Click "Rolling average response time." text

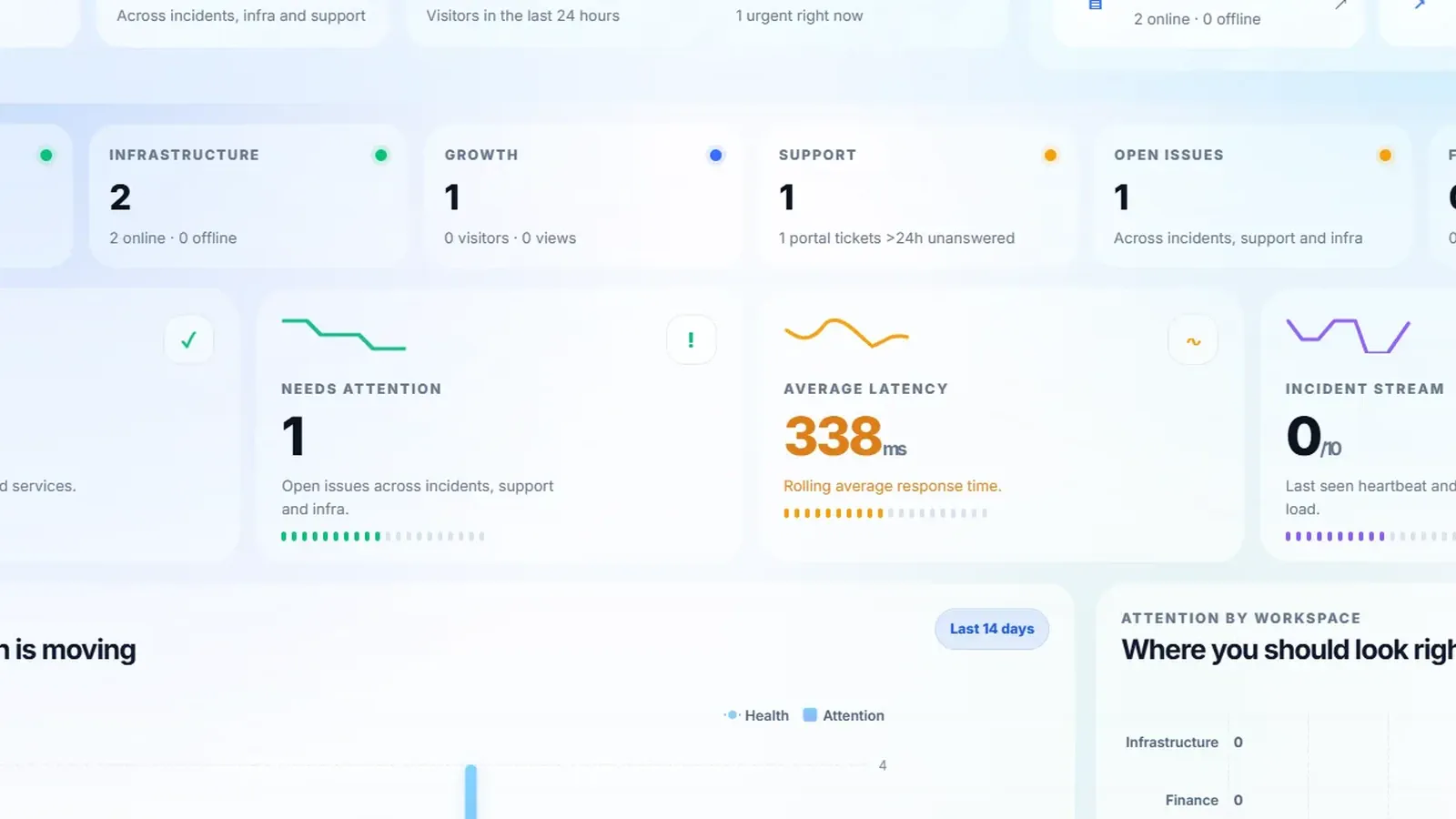pyautogui.click(x=893, y=486)
